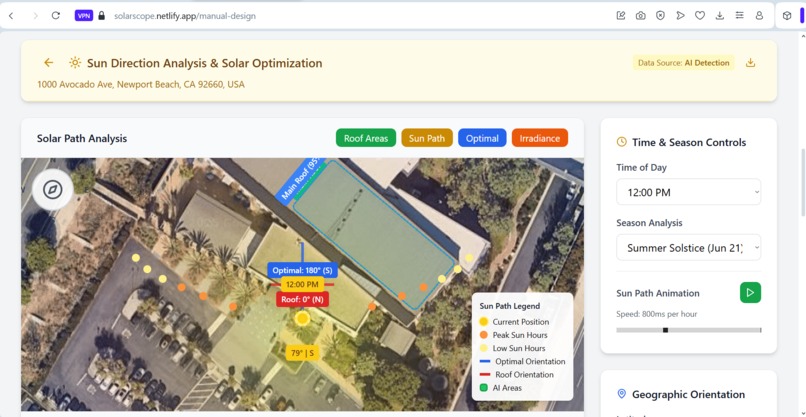This screenshot has width=806, height=417.
Task: Toggle the Irradiance layer
Action: (x=540, y=138)
